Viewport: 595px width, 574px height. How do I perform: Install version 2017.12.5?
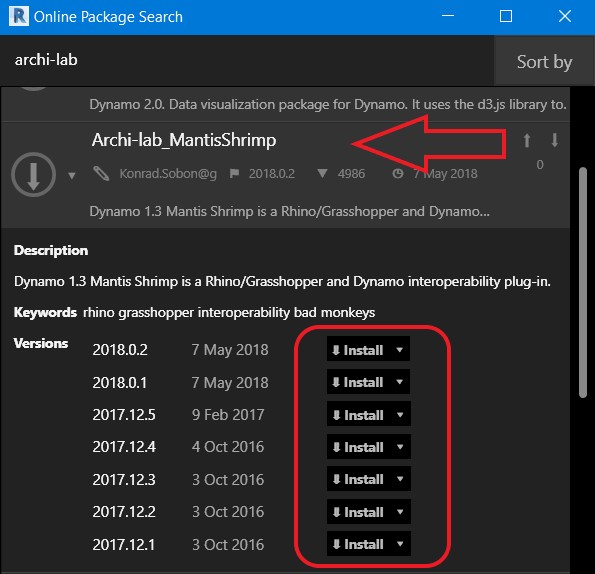[358, 415]
